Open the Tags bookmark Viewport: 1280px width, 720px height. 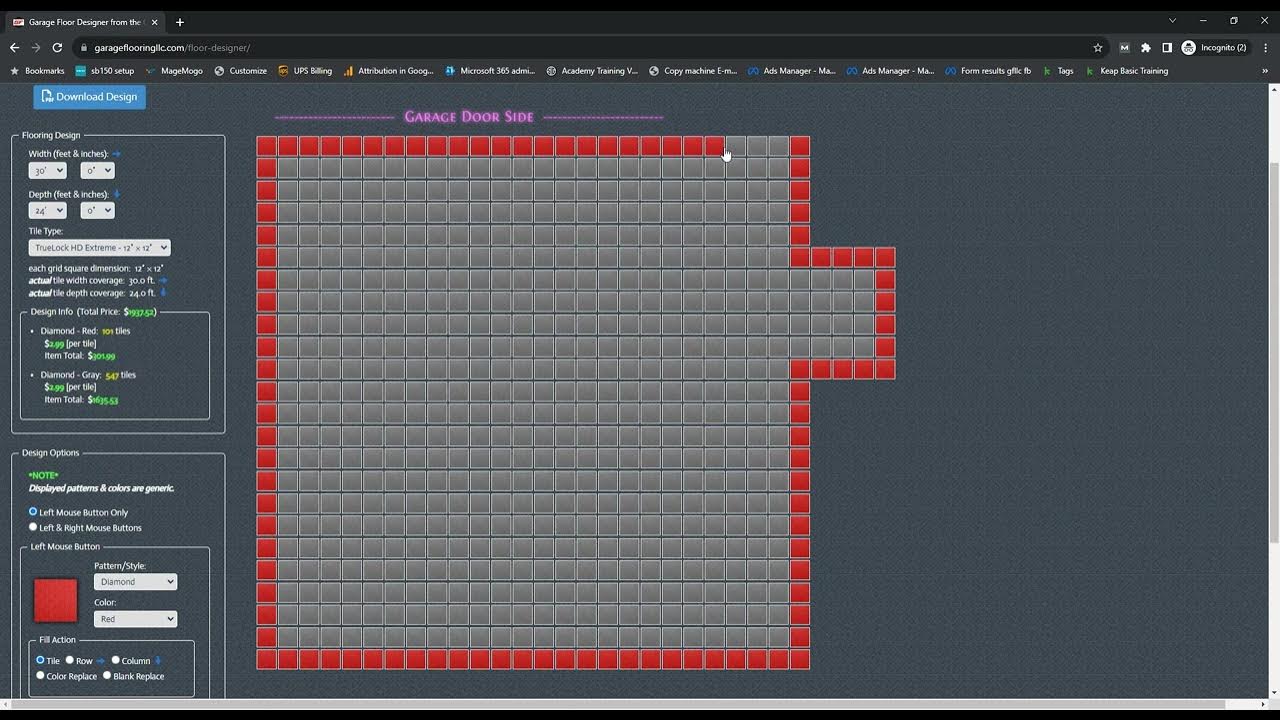(1058, 71)
